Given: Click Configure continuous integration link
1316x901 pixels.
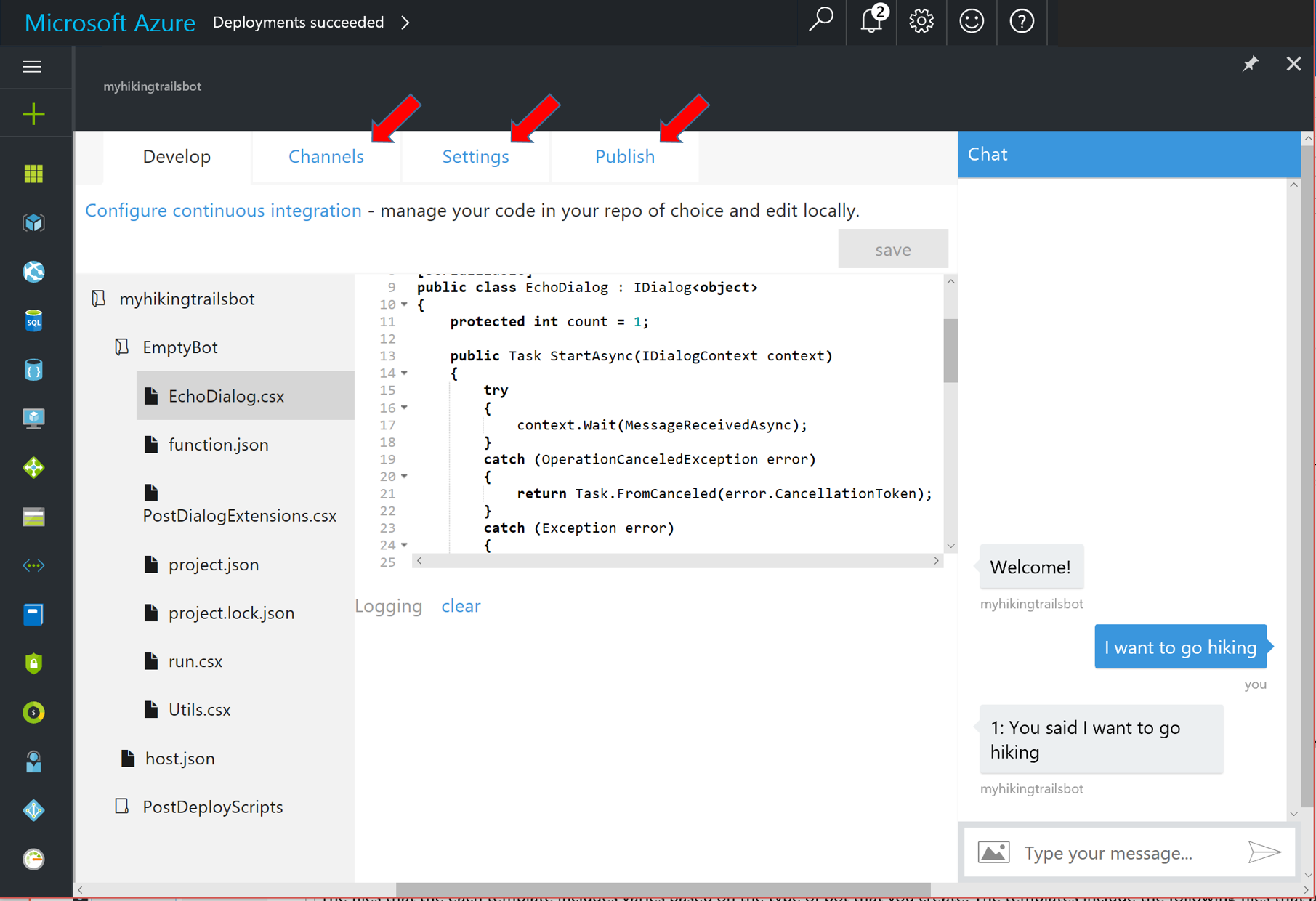Looking at the screenshot, I should [x=223, y=210].
